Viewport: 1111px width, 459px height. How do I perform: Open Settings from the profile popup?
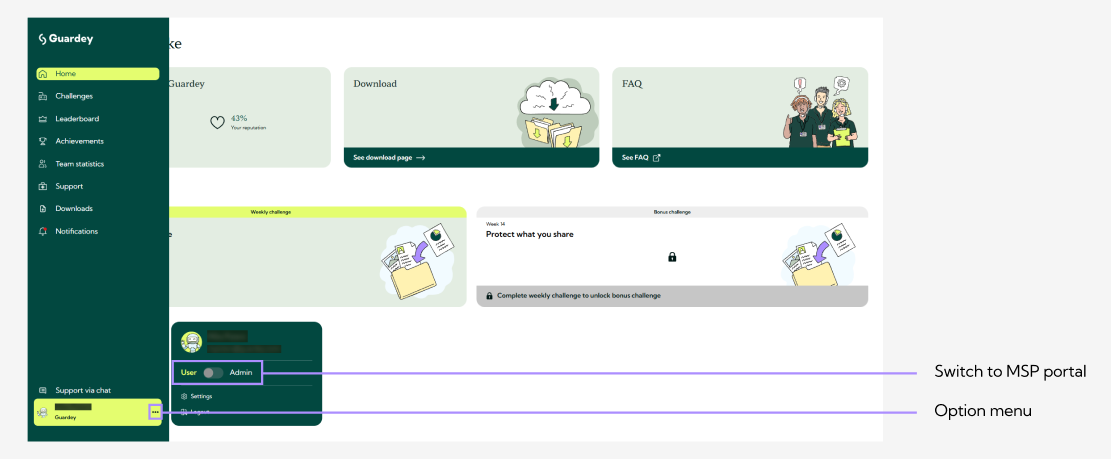point(200,396)
